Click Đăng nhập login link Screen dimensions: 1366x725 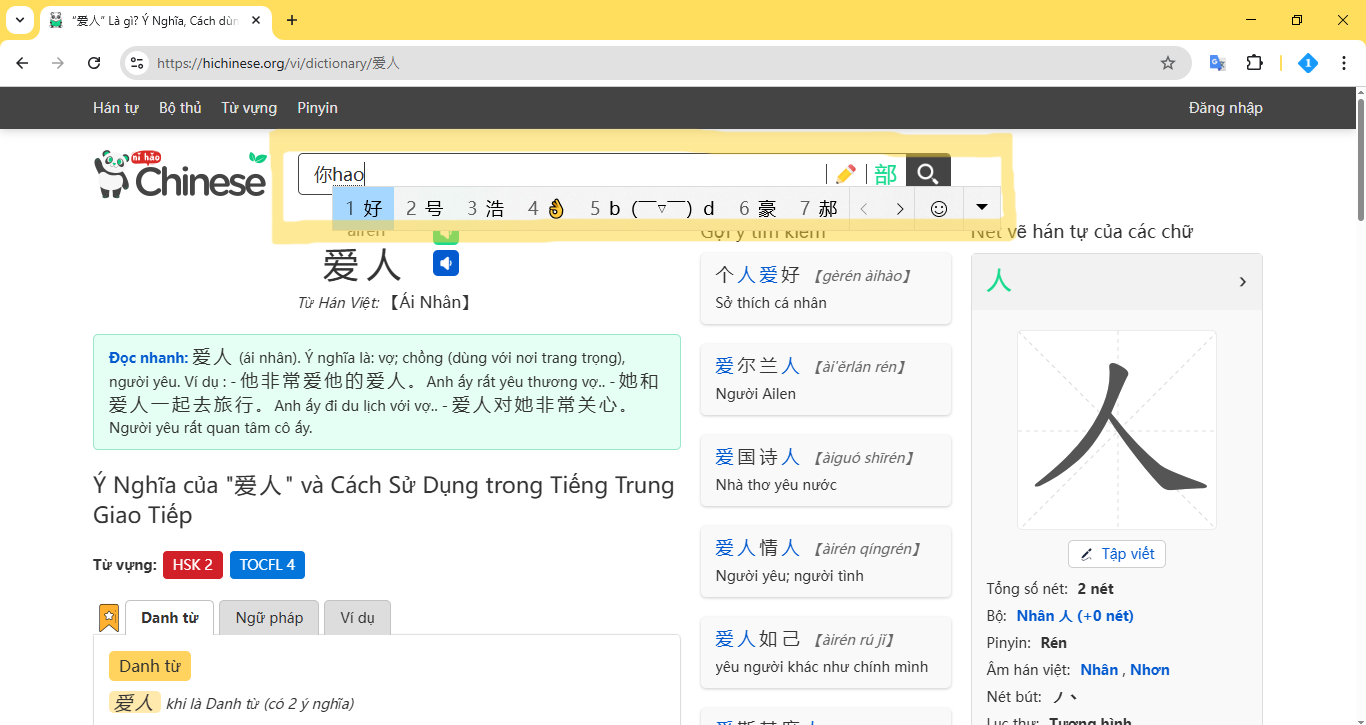pos(1225,108)
